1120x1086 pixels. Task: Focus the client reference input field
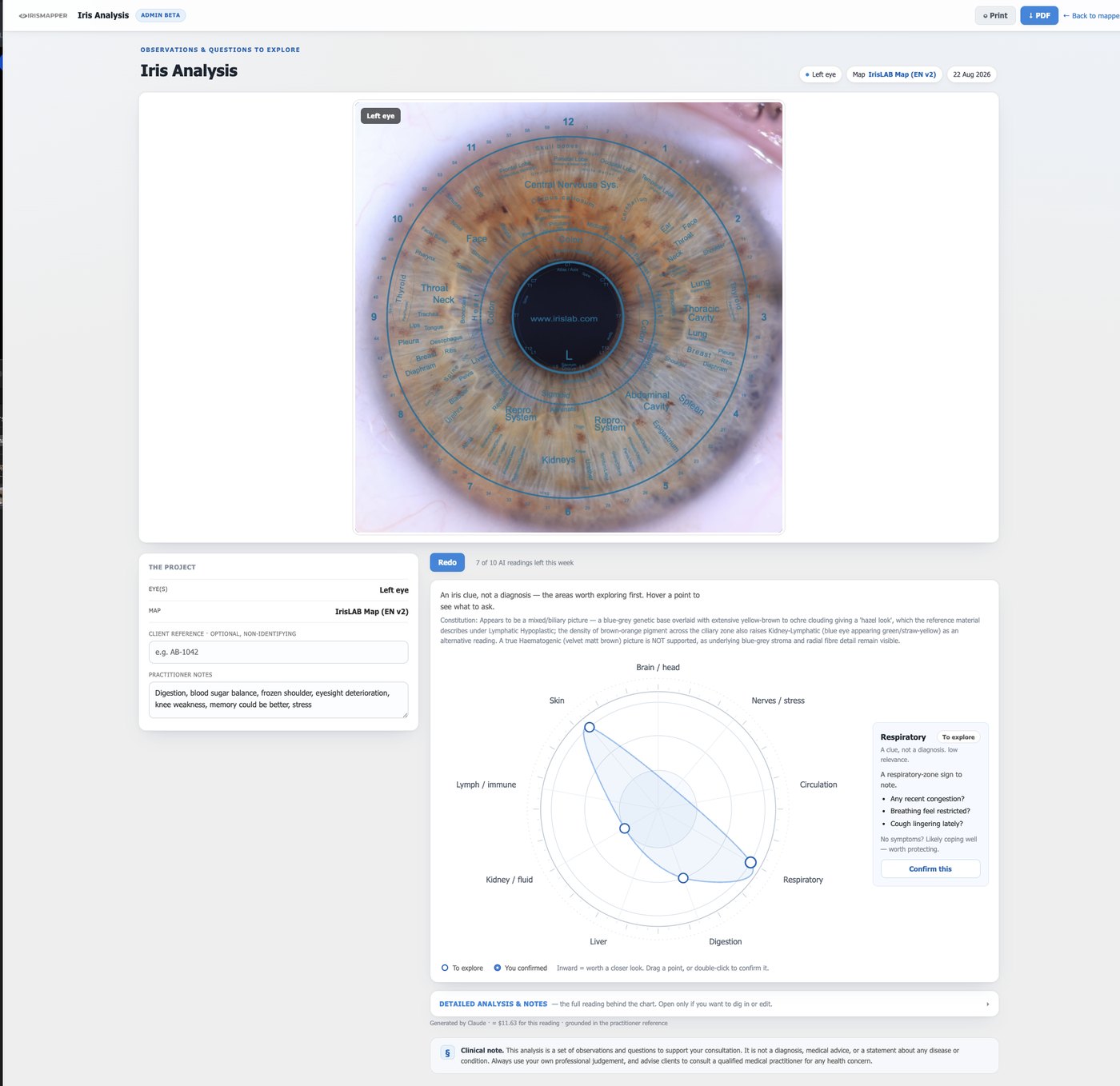(x=278, y=652)
